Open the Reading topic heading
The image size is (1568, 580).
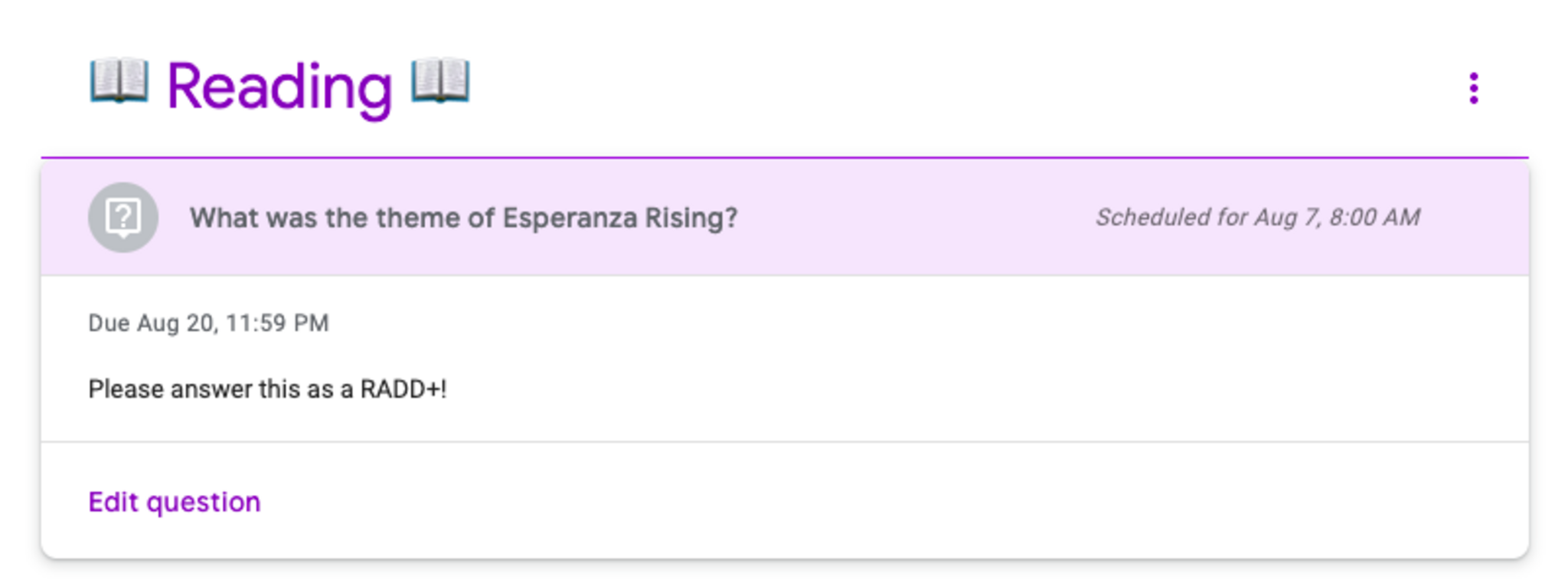[x=279, y=87]
